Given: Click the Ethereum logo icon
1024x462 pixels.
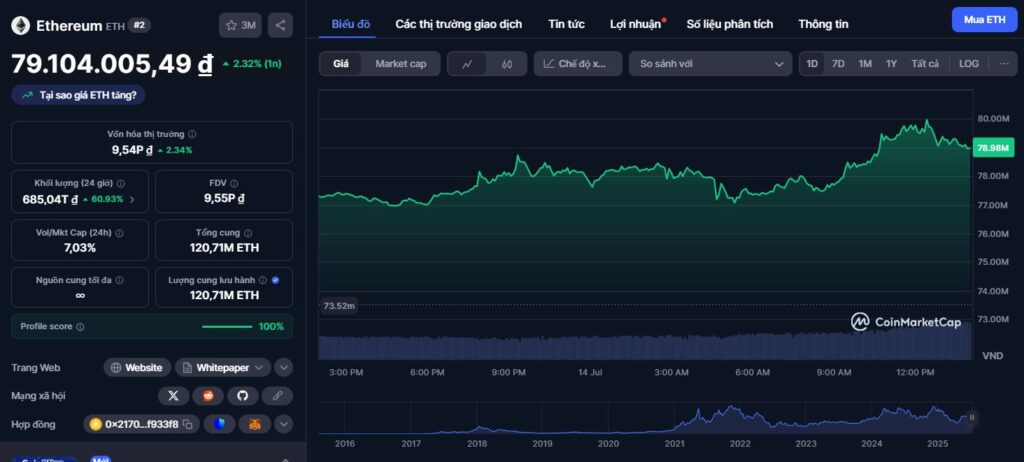Looking at the screenshot, I should 20,25.
